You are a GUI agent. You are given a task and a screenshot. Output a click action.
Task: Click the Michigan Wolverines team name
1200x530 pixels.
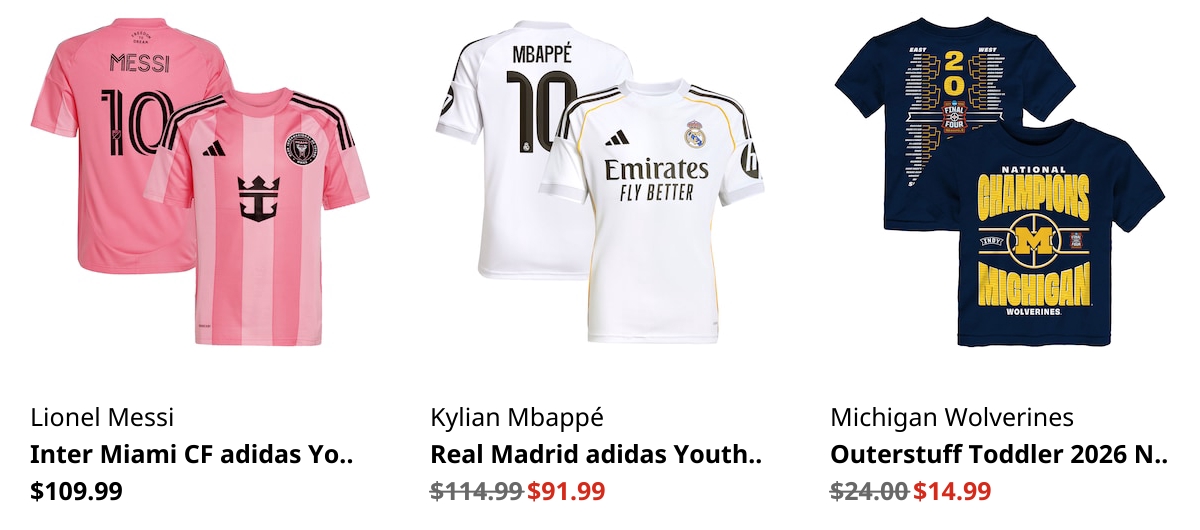coord(952,417)
